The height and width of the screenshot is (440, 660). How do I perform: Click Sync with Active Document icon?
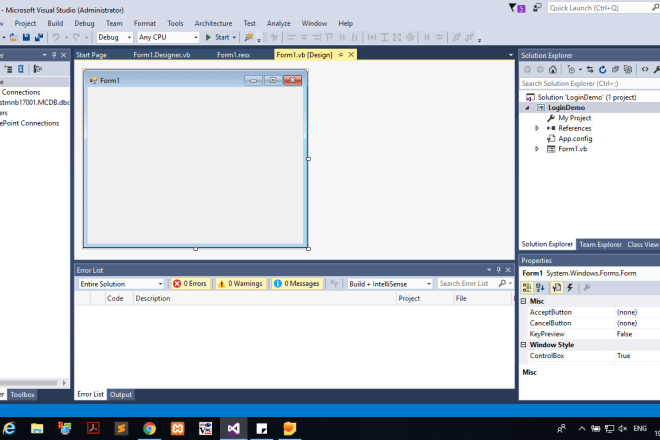click(590, 69)
